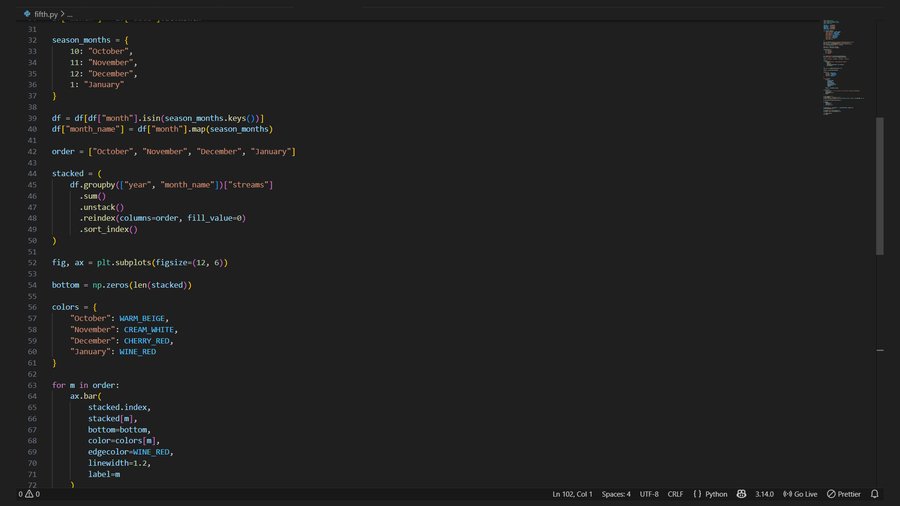Click the Python file icon in breadcrumb
The height and width of the screenshot is (506, 900).
[27, 15]
